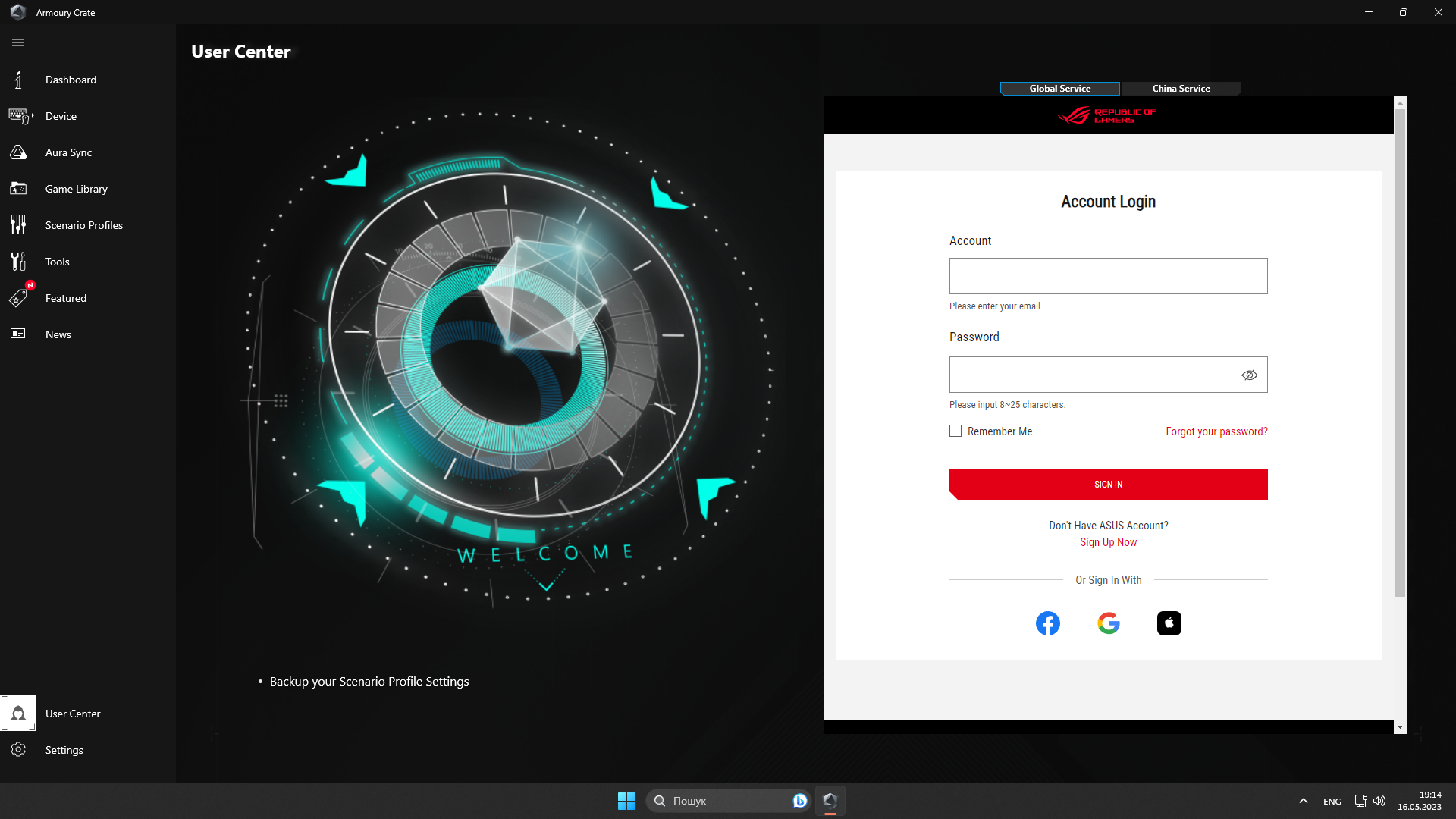Click inside the Account email field
Screen dimensions: 1456x819
tap(1108, 276)
